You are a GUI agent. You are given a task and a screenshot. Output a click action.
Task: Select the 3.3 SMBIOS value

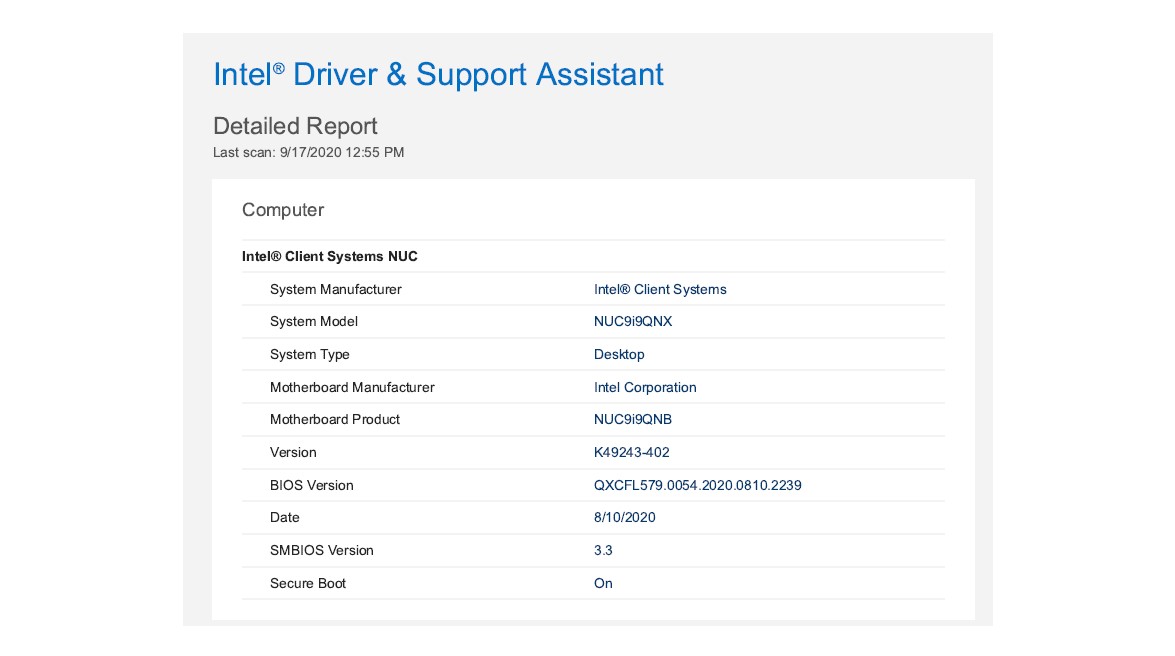click(x=603, y=551)
